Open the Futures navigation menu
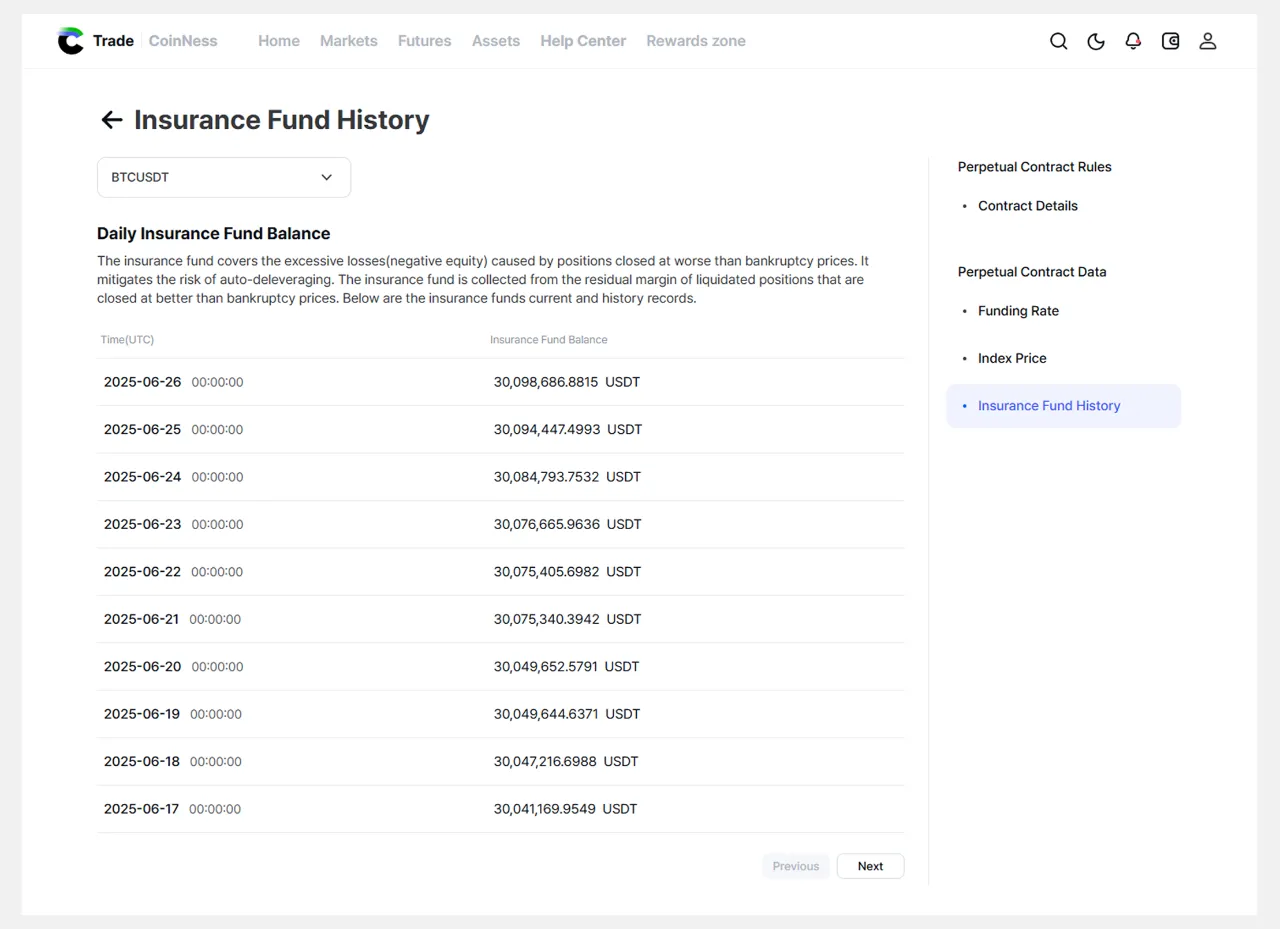The width and height of the screenshot is (1280, 929). tap(424, 41)
